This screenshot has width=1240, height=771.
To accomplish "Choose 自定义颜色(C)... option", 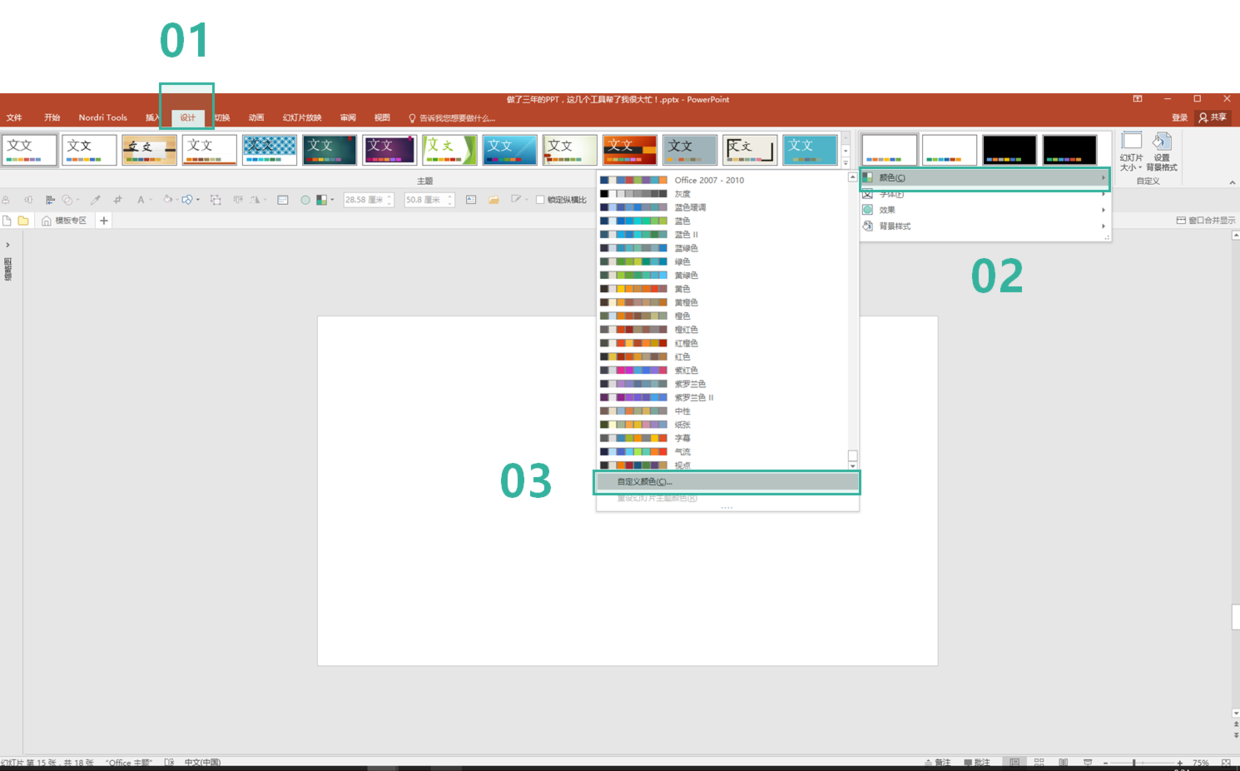I will pyautogui.click(x=726, y=482).
